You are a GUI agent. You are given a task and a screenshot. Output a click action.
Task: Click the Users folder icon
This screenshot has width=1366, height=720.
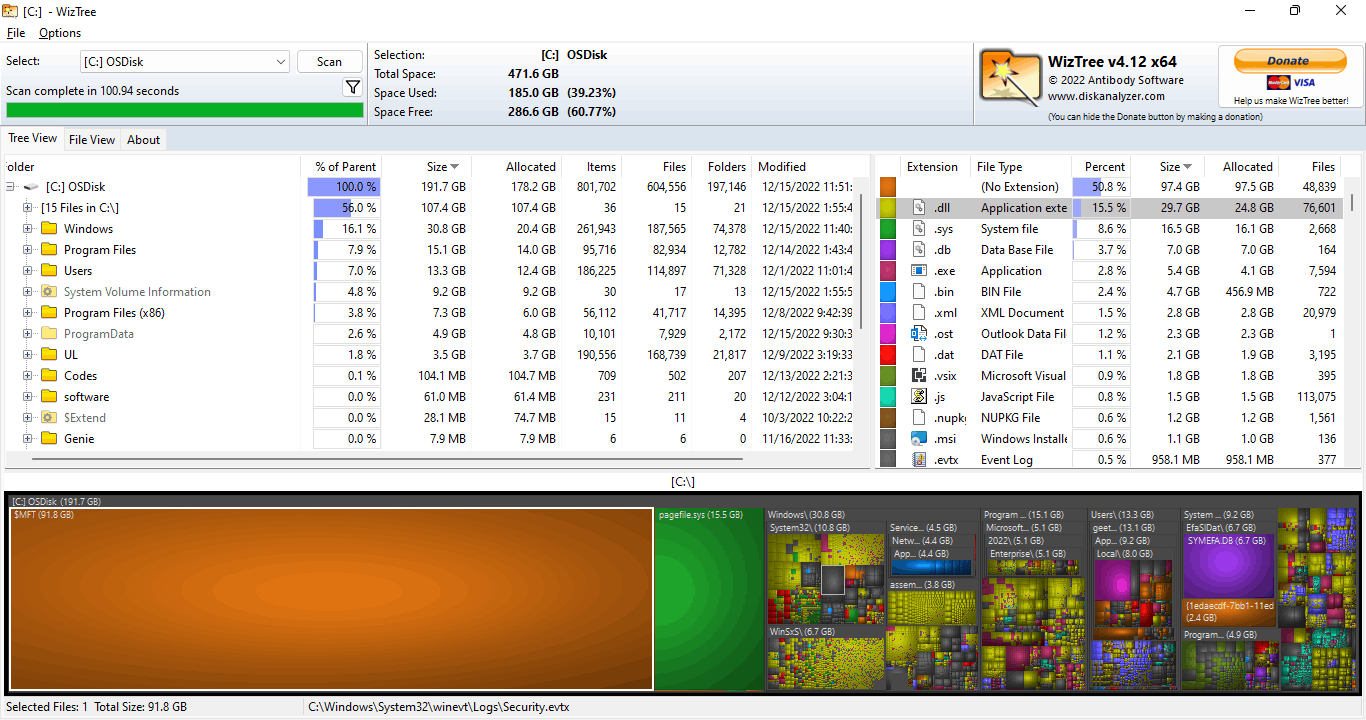pos(48,271)
